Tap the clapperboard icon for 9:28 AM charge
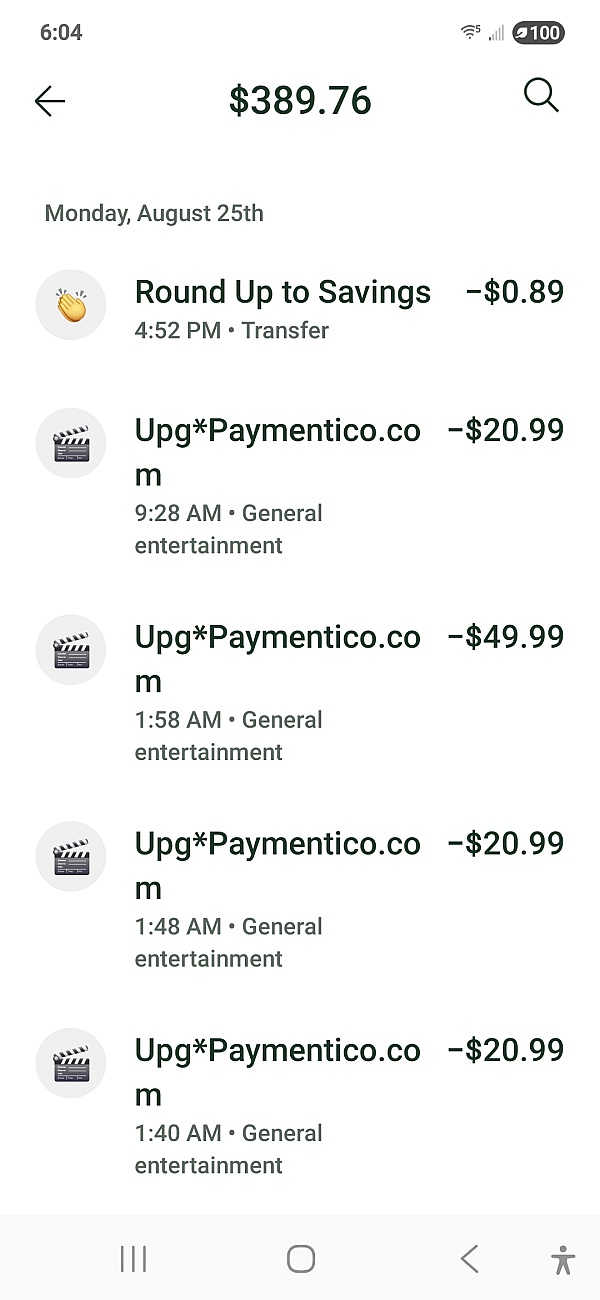The width and height of the screenshot is (600, 1300). coord(71,443)
